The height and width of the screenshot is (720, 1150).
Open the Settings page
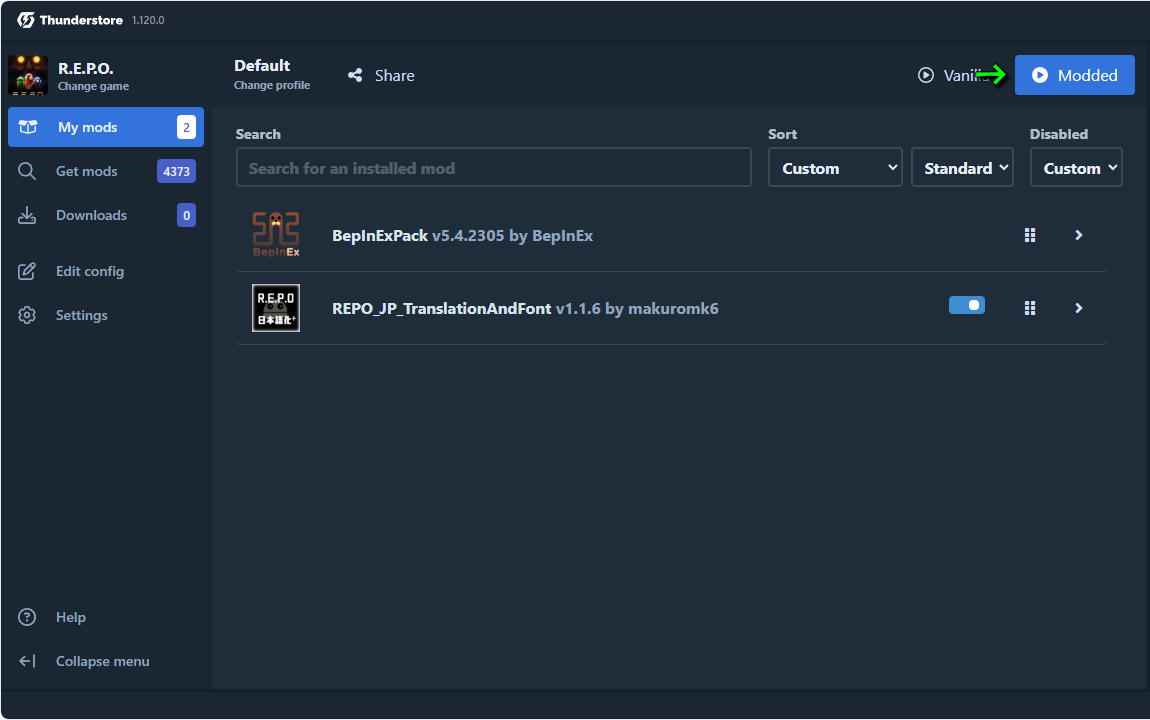[x=106, y=315]
